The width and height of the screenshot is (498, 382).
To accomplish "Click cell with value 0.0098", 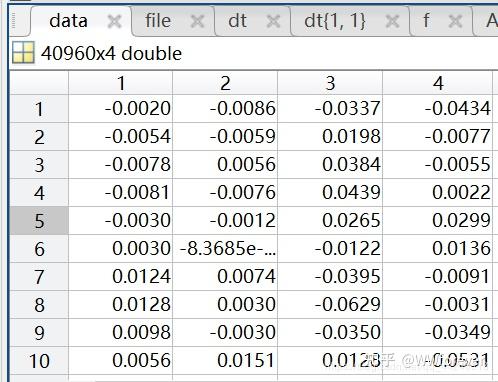I will [x=121, y=333].
